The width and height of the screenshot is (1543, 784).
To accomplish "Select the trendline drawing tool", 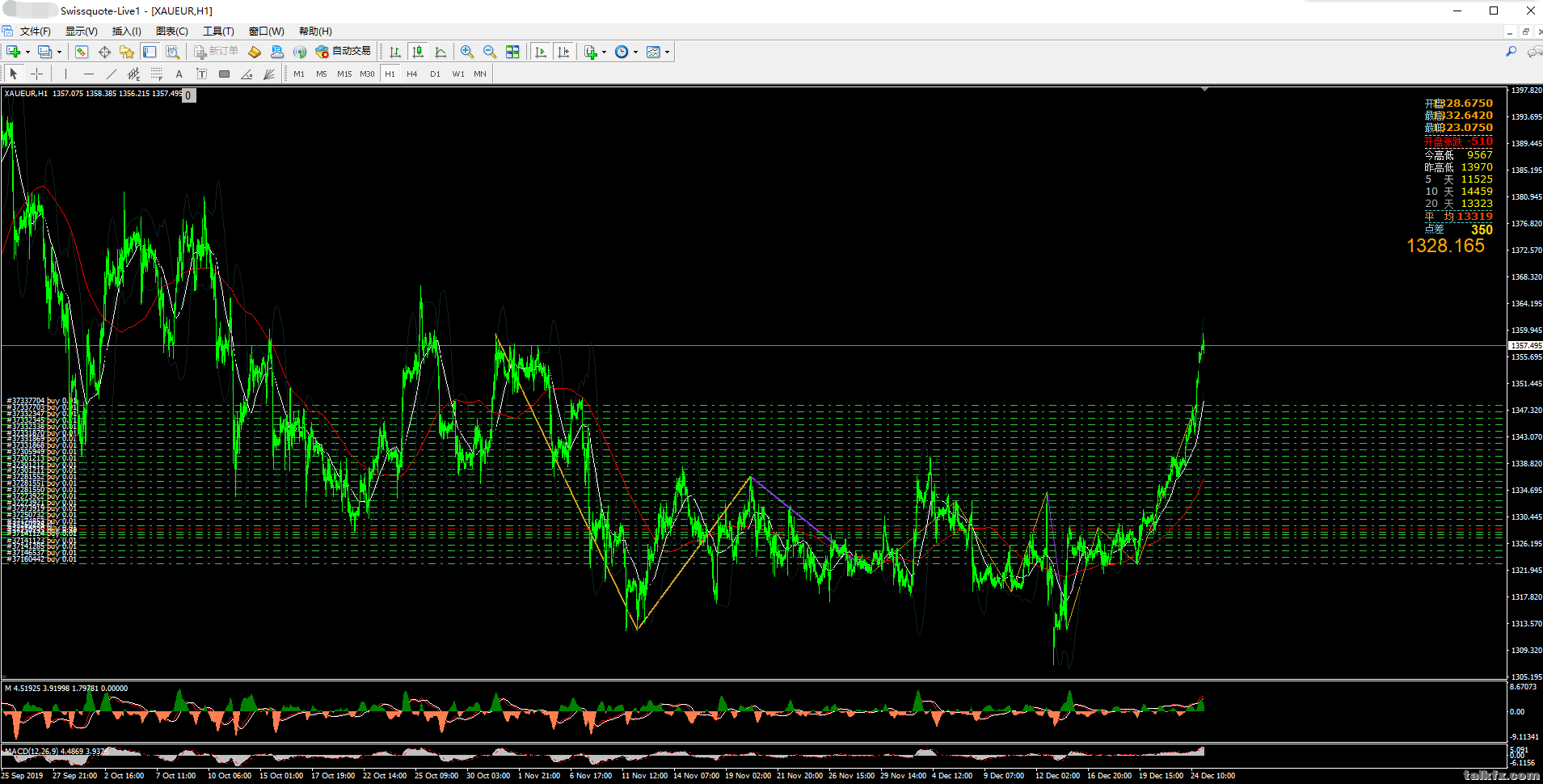I will (x=112, y=74).
